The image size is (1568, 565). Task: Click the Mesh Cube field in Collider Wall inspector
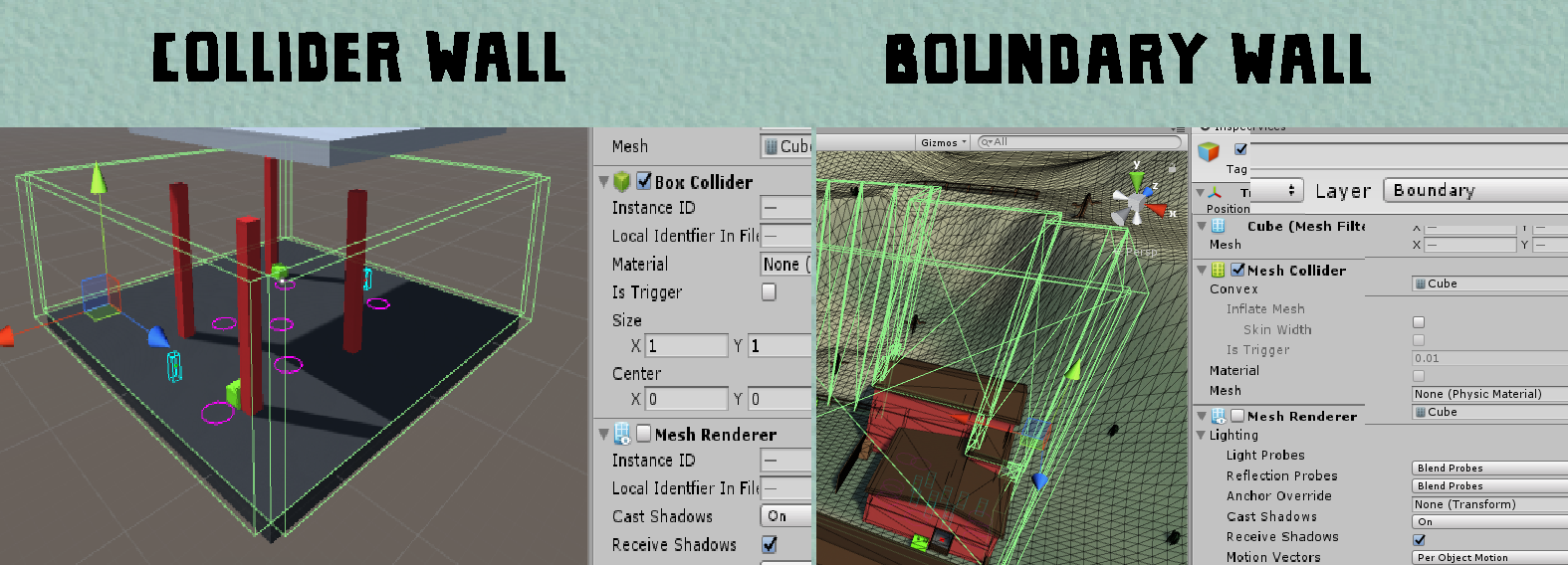(x=786, y=146)
